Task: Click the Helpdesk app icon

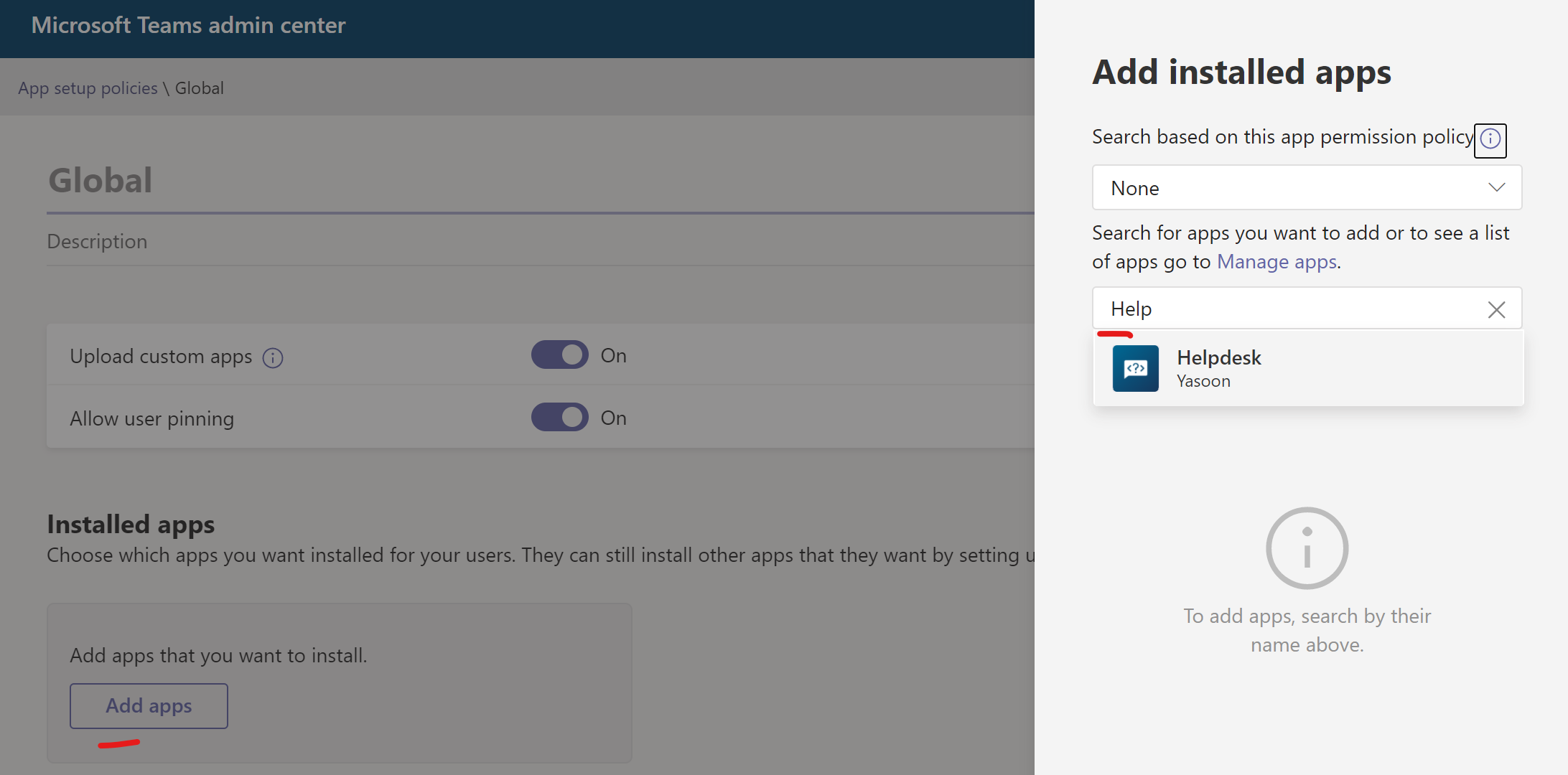Action: [x=1135, y=368]
